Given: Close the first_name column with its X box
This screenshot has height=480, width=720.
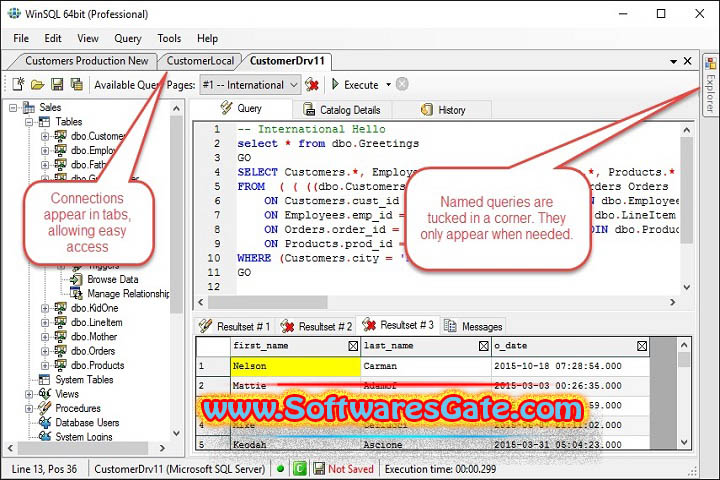Looking at the screenshot, I should click(353, 346).
